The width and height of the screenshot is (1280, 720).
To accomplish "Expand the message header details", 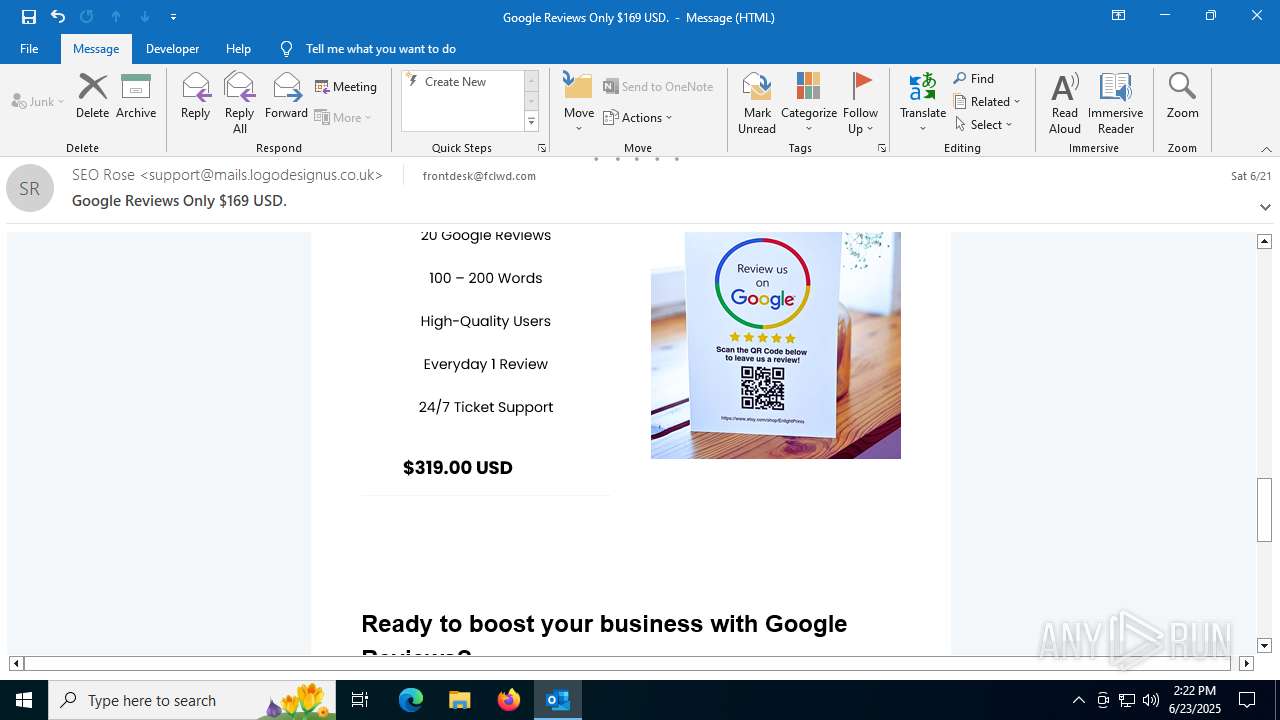I will click(1265, 207).
